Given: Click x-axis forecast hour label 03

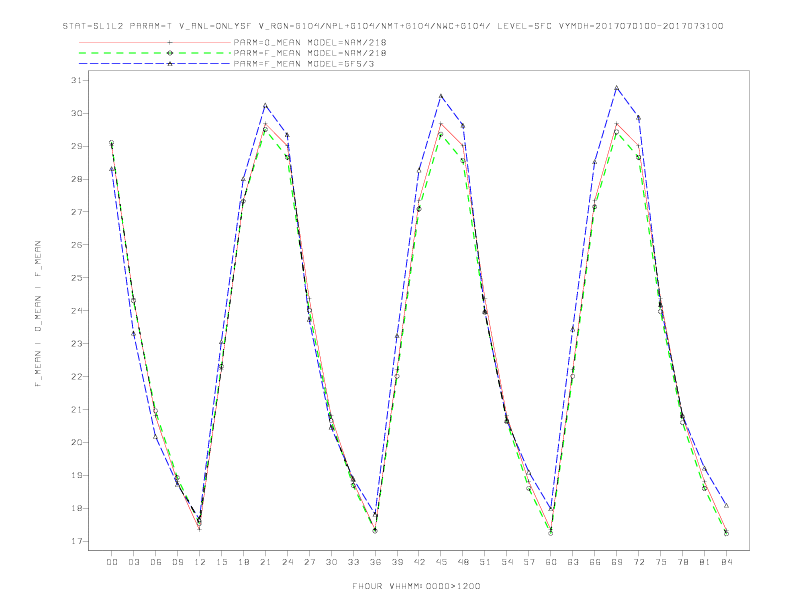Looking at the screenshot, I should 133,562.
